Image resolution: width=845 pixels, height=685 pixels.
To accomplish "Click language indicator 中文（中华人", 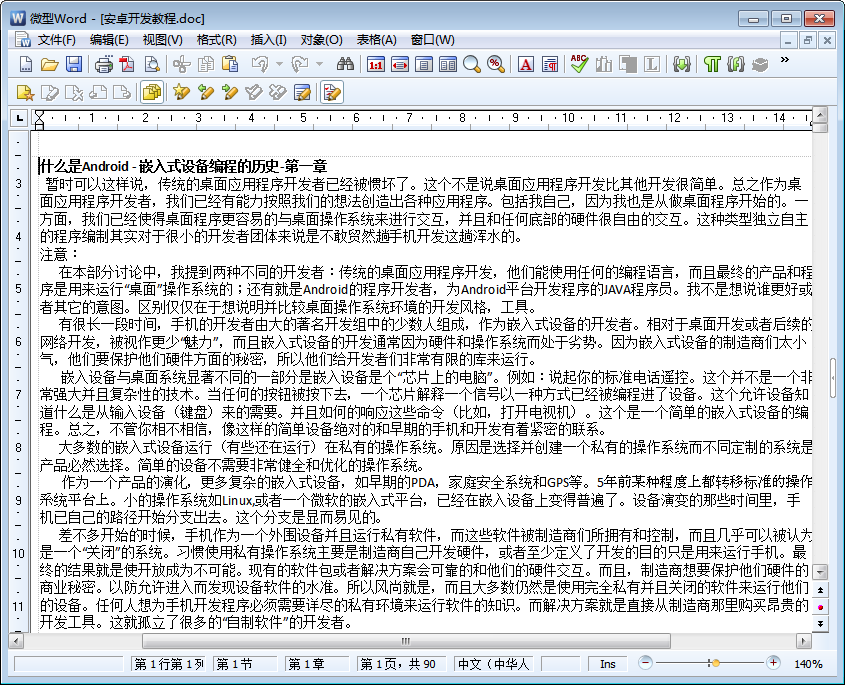I will 494,664.
